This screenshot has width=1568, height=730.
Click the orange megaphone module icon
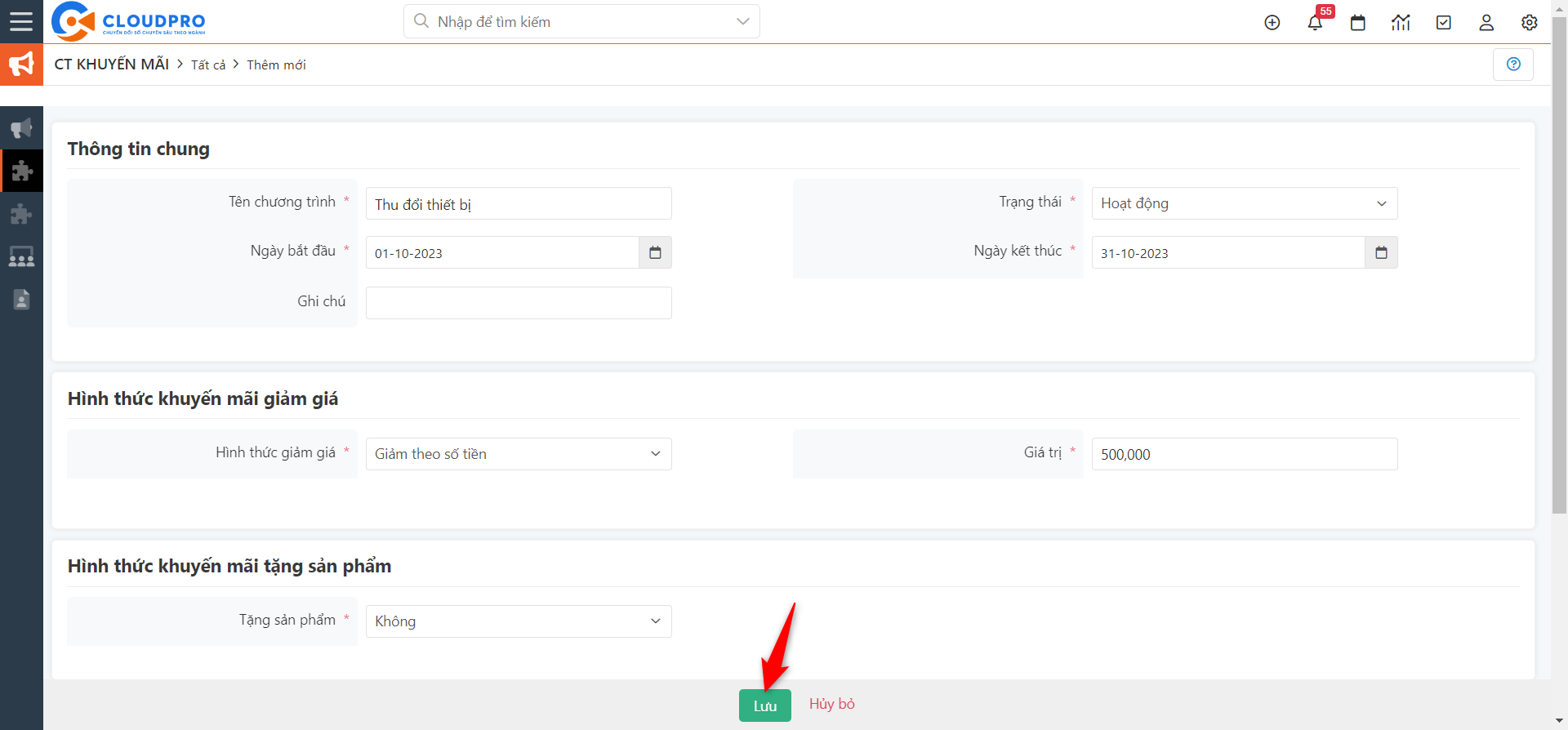coord(21,65)
